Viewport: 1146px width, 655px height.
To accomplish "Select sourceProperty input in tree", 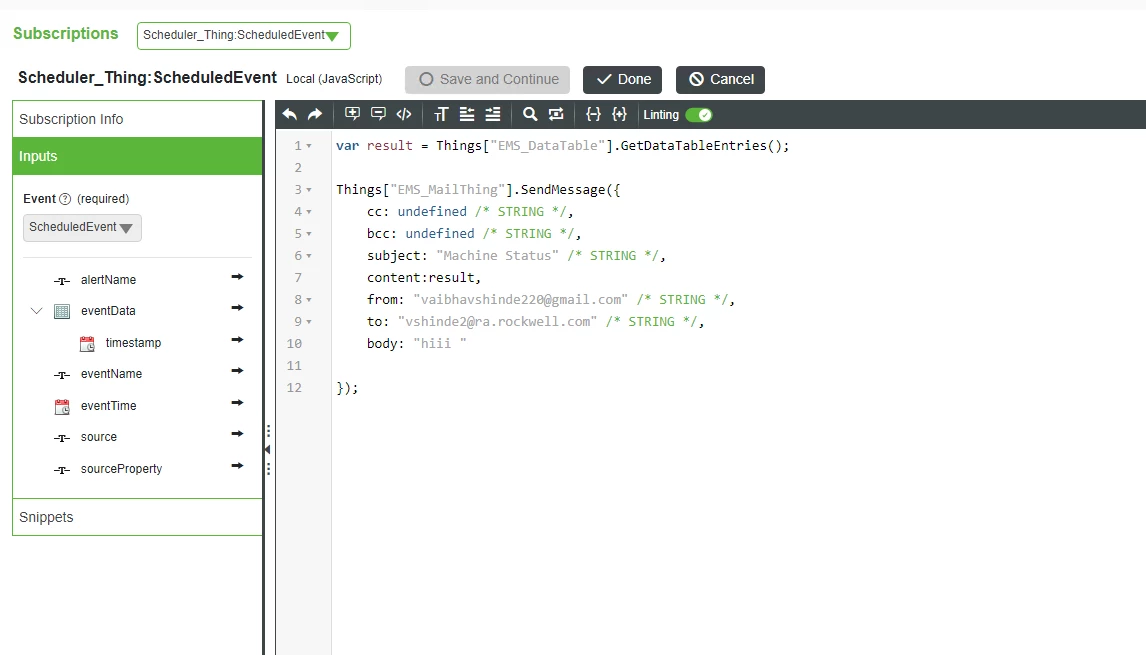I will (121, 469).
